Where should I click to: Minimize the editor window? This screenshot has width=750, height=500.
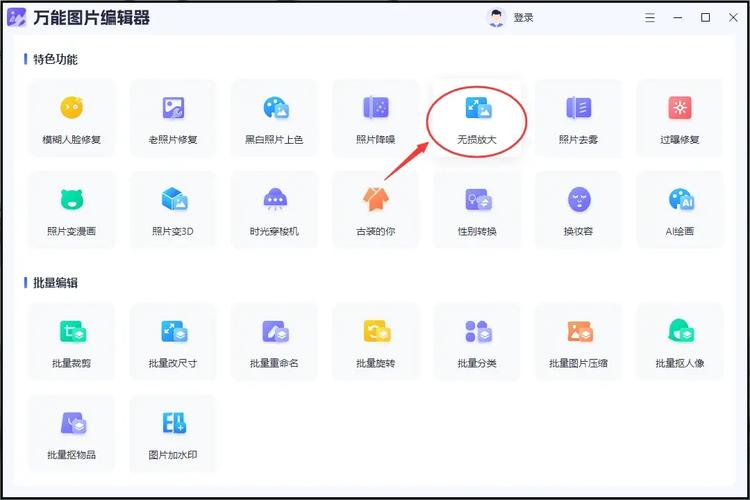point(678,18)
